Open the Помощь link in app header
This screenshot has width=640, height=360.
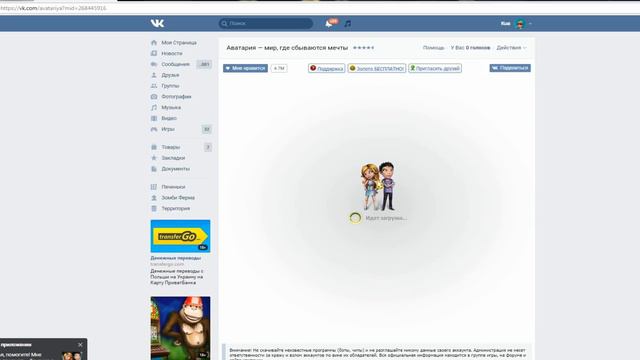click(433, 48)
